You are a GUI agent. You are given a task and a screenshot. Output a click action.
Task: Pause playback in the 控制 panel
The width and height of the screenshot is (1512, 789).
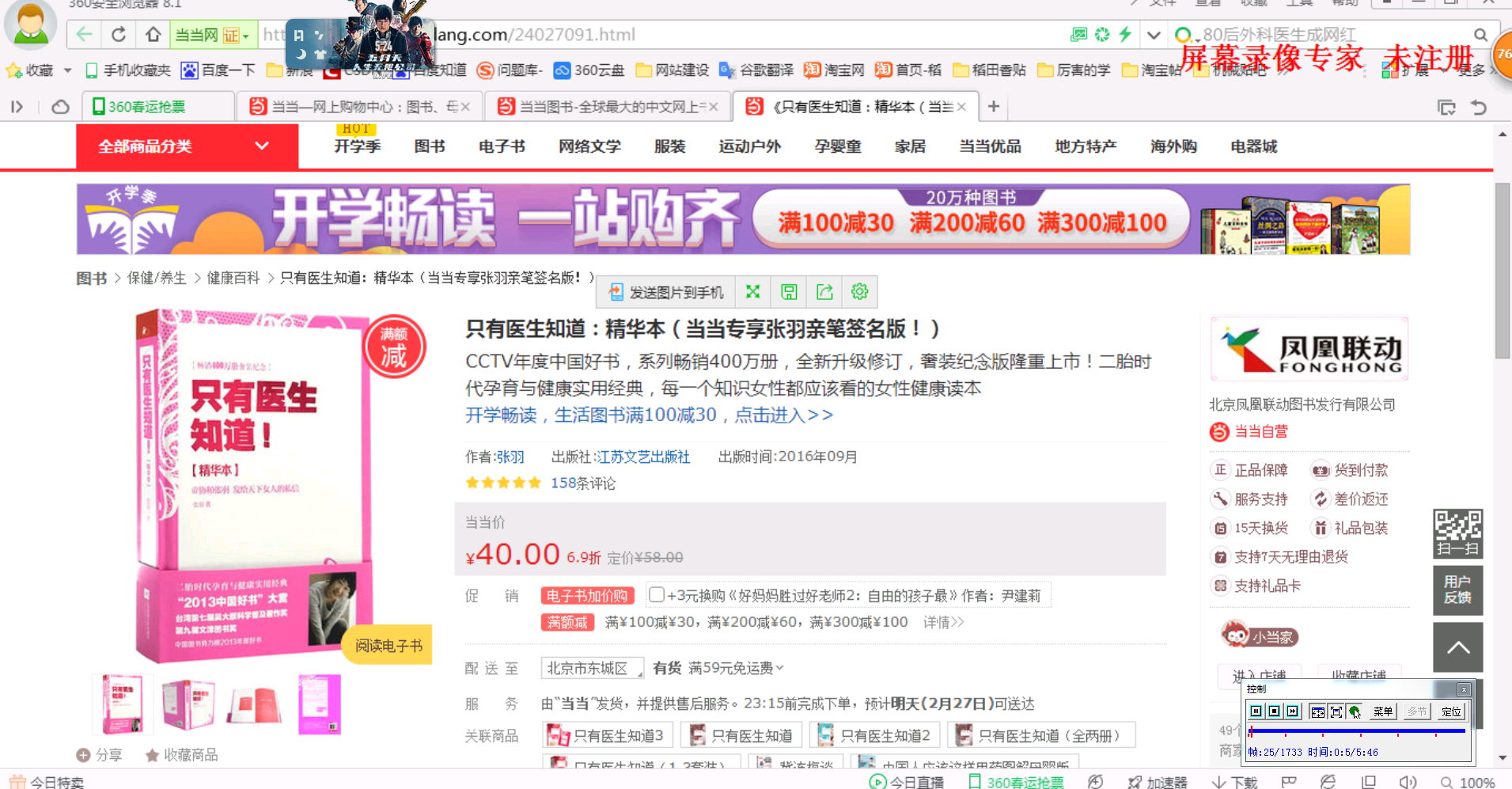(1256, 711)
